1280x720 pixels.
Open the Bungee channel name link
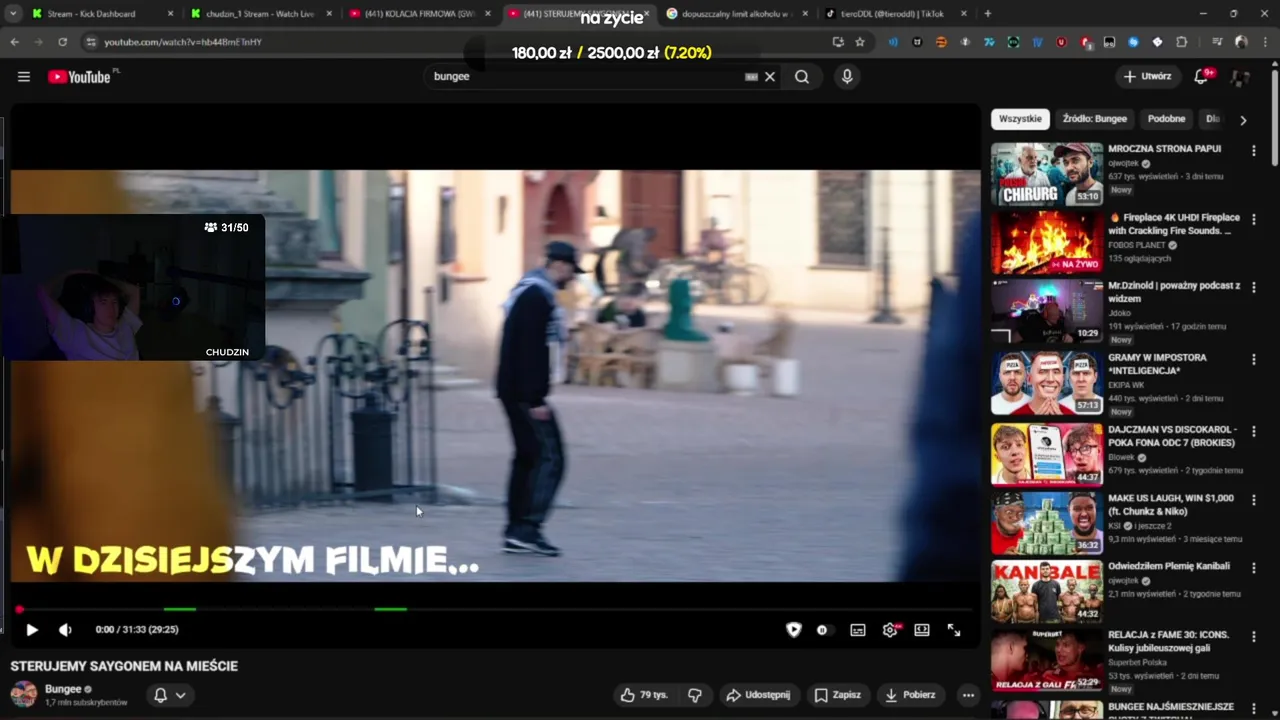pos(63,689)
